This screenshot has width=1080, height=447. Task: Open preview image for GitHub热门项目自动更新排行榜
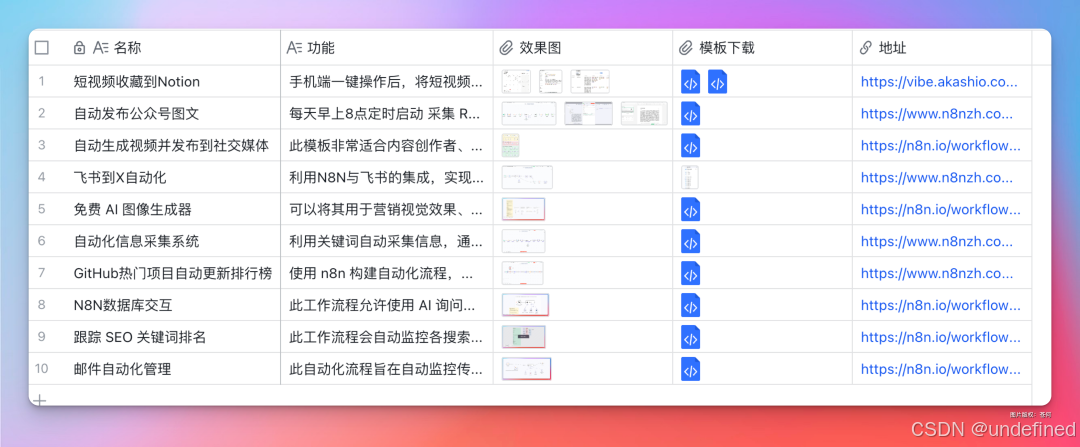523,273
